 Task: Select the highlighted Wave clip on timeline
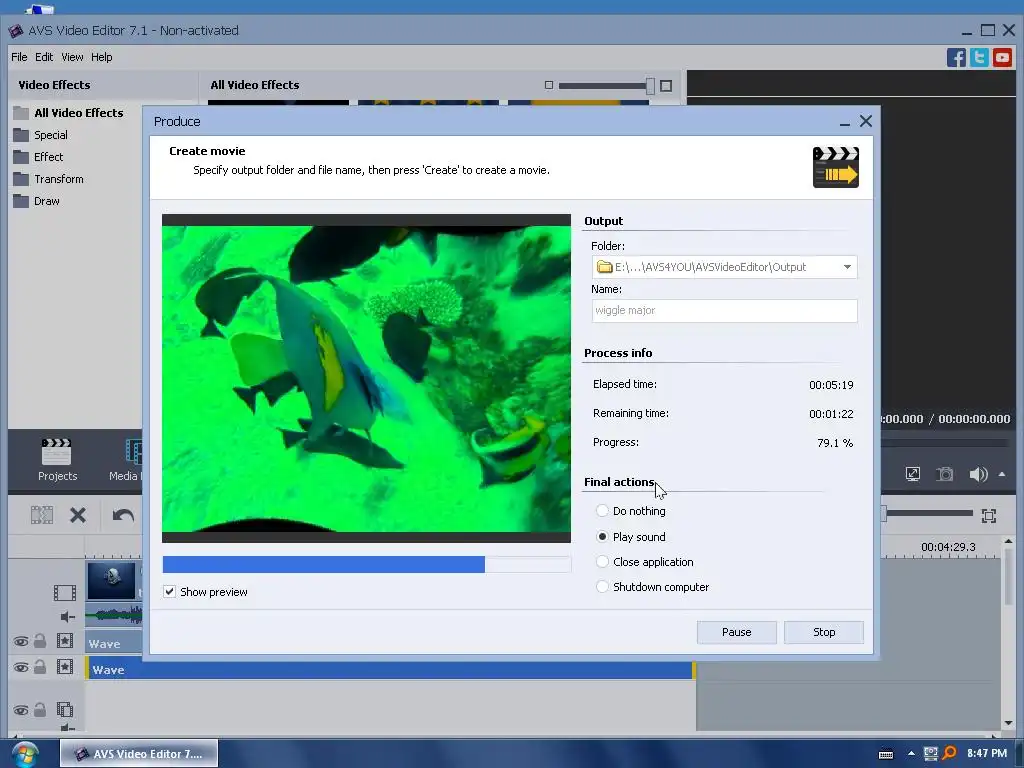[x=390, y=669]
